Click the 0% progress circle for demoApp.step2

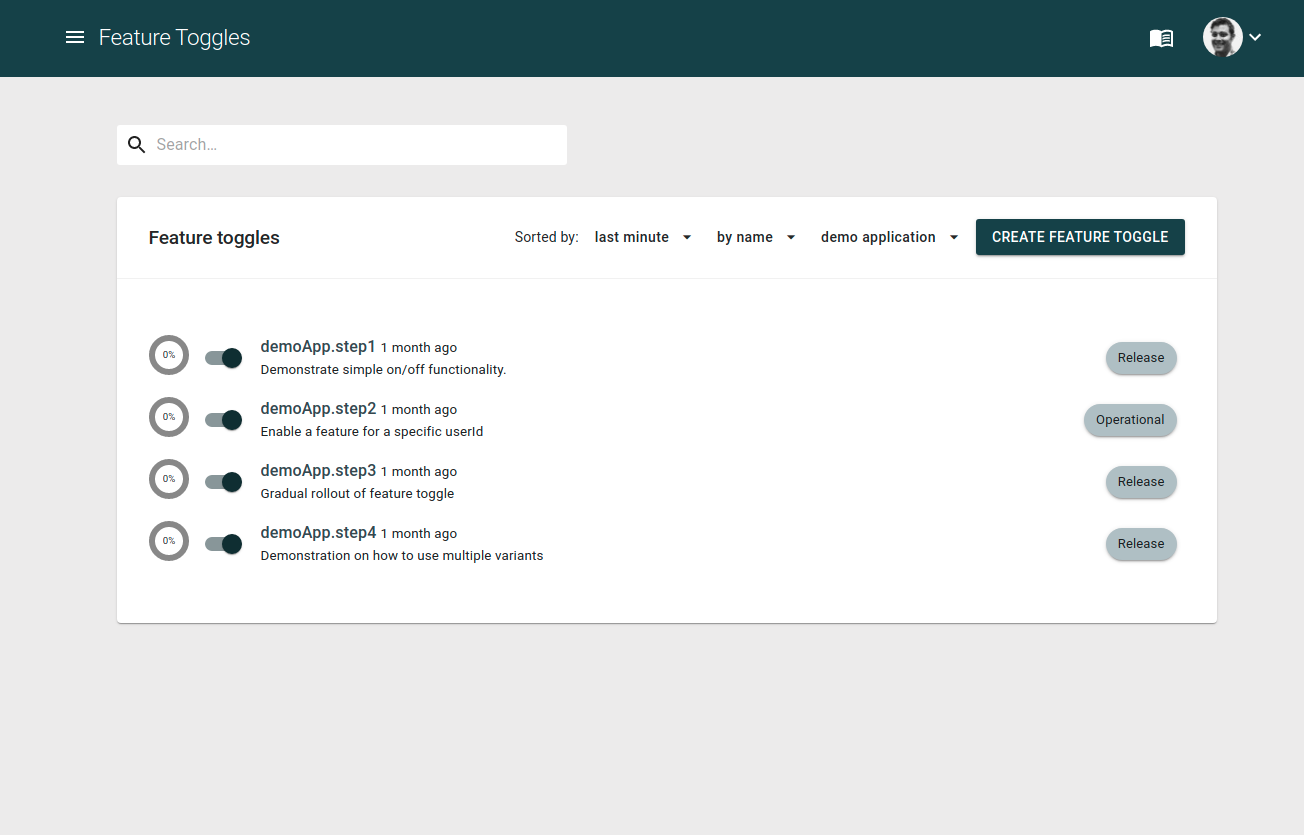point(169,417)
